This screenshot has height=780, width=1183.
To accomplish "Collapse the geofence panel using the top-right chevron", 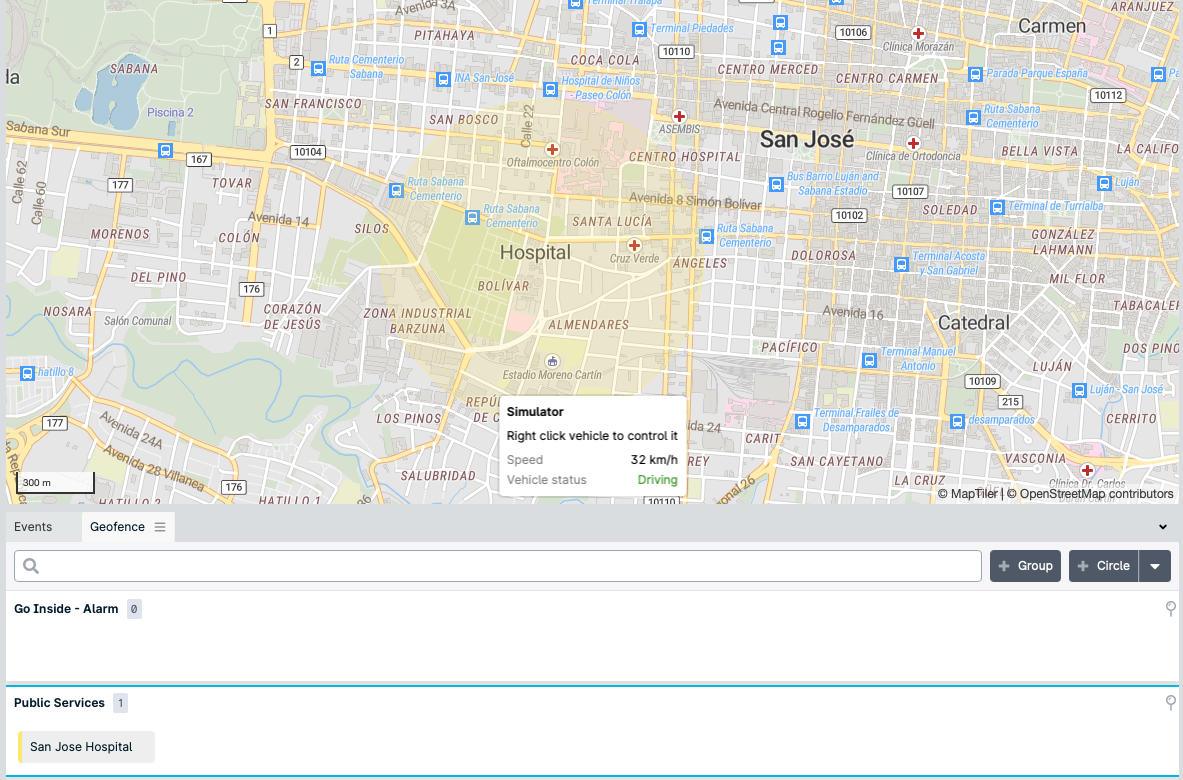I will click(1161, 526).
